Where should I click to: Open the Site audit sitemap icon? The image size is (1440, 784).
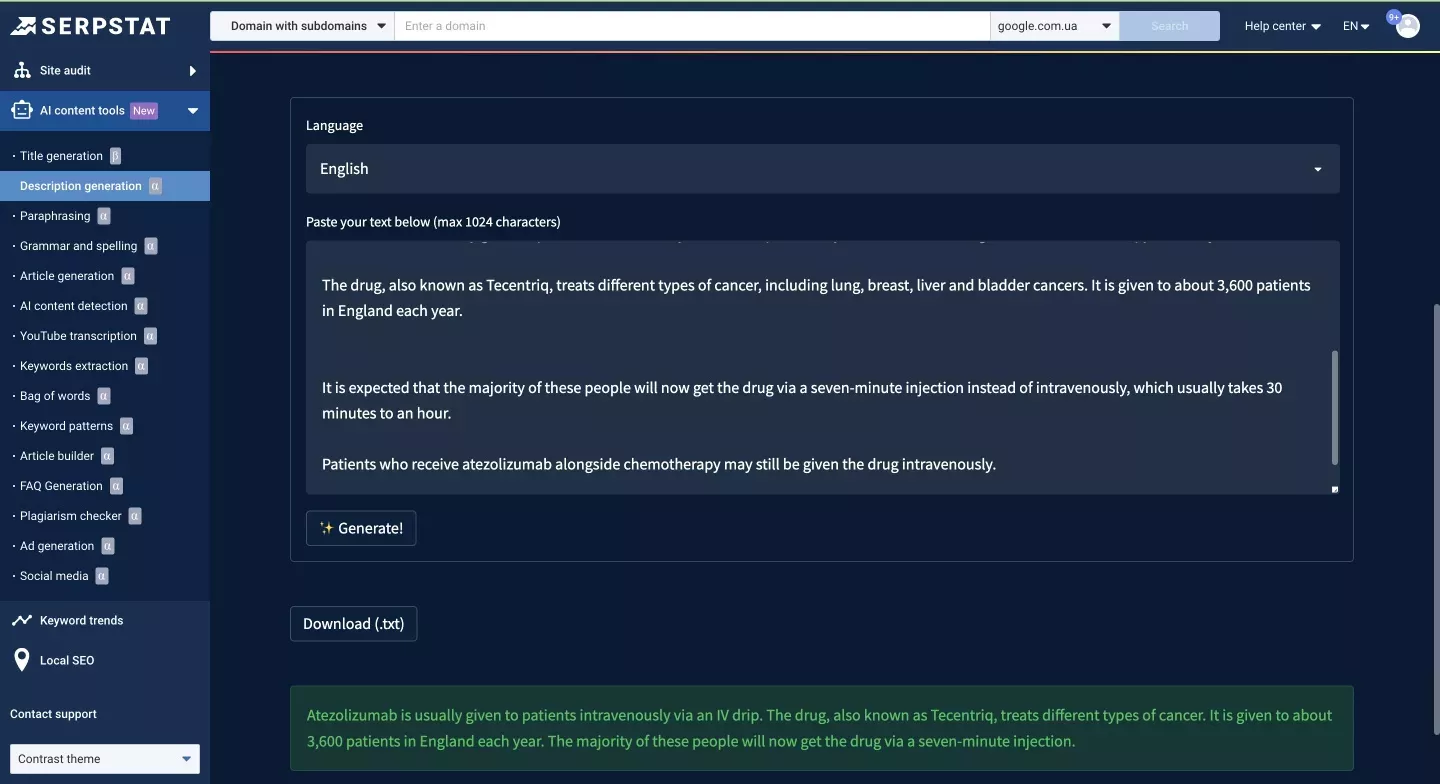[22, 70]
